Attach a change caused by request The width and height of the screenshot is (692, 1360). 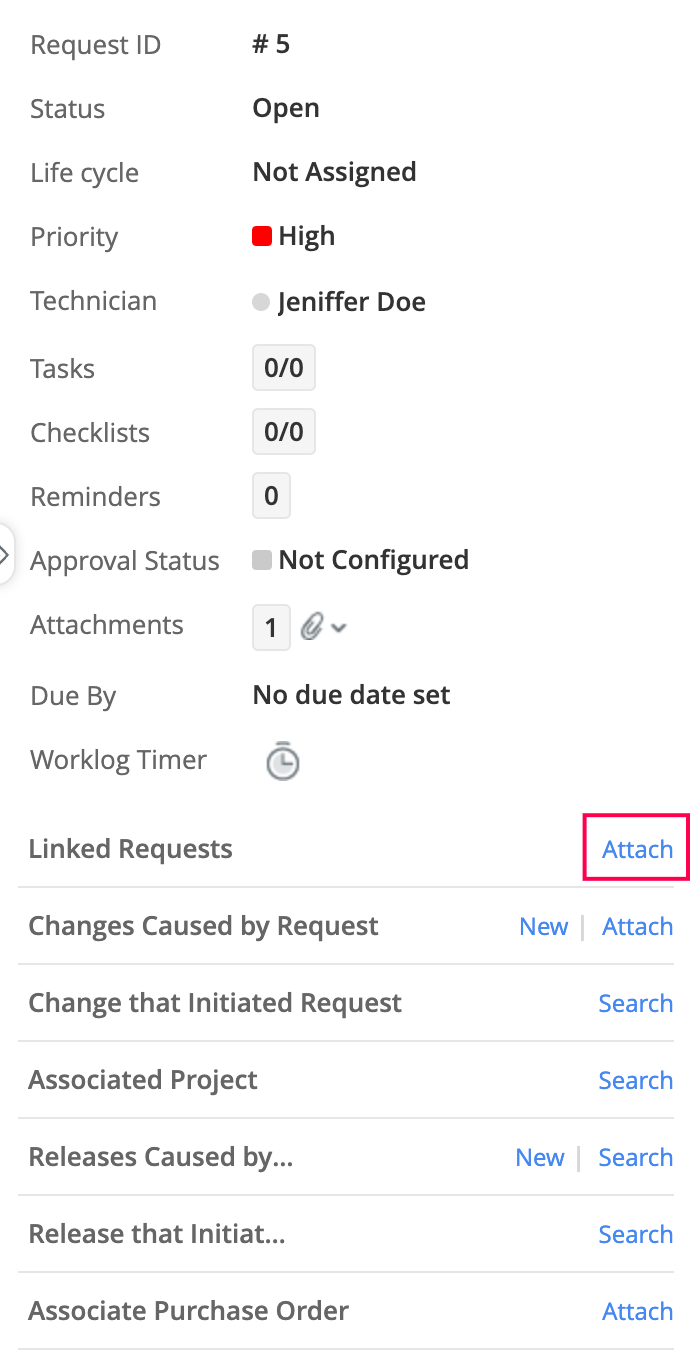637,926
